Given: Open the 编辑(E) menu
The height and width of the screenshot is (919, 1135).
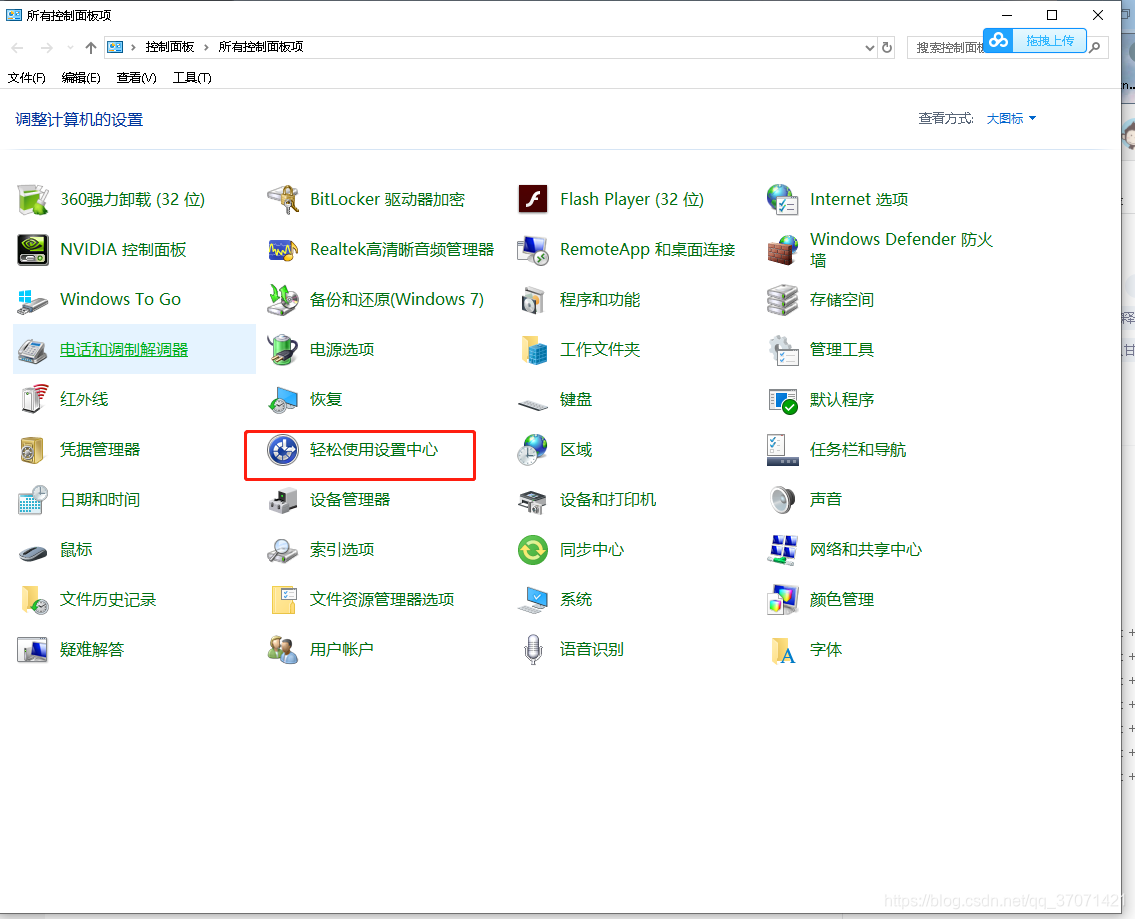Looking at the screenshot, I should coord(81,78).
